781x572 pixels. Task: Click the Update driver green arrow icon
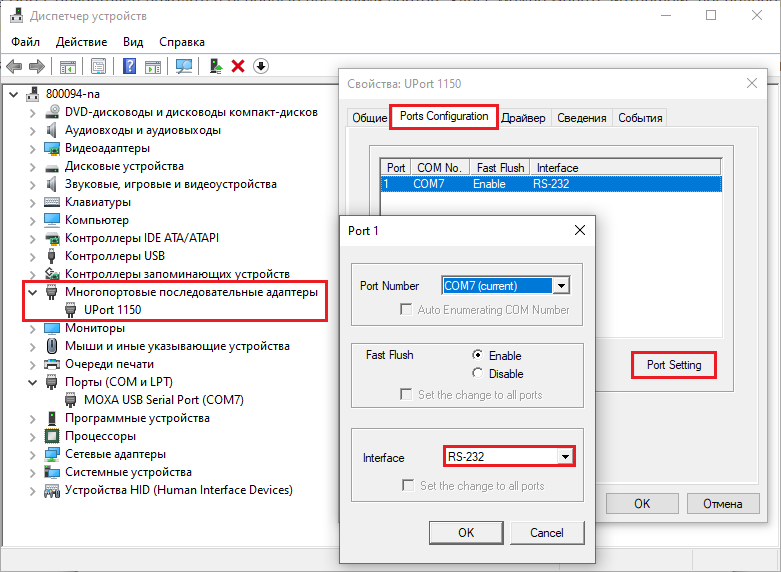click(215, 66)
